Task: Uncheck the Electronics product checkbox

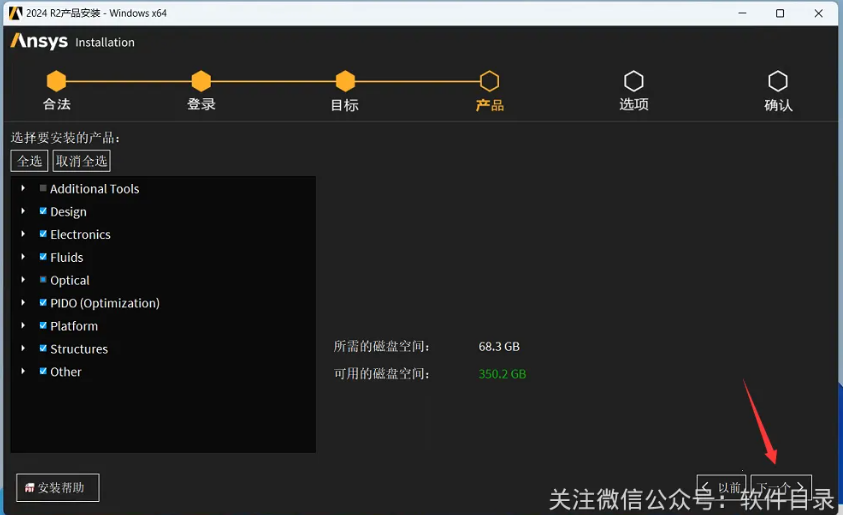Action: point(43,234)
